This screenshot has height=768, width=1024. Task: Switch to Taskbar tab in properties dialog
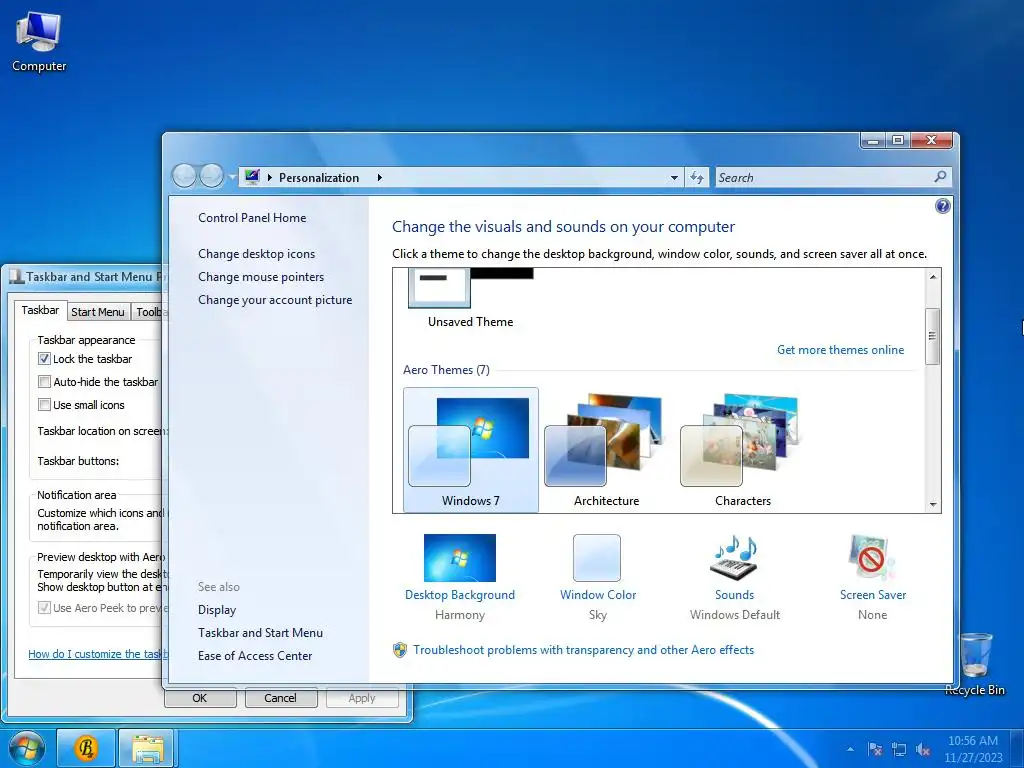click(x=40, y=310)
